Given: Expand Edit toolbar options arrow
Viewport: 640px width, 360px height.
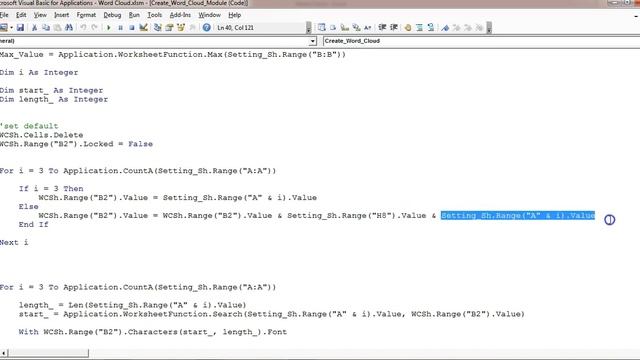Looking at the screenshot, I should click(489, 27).
